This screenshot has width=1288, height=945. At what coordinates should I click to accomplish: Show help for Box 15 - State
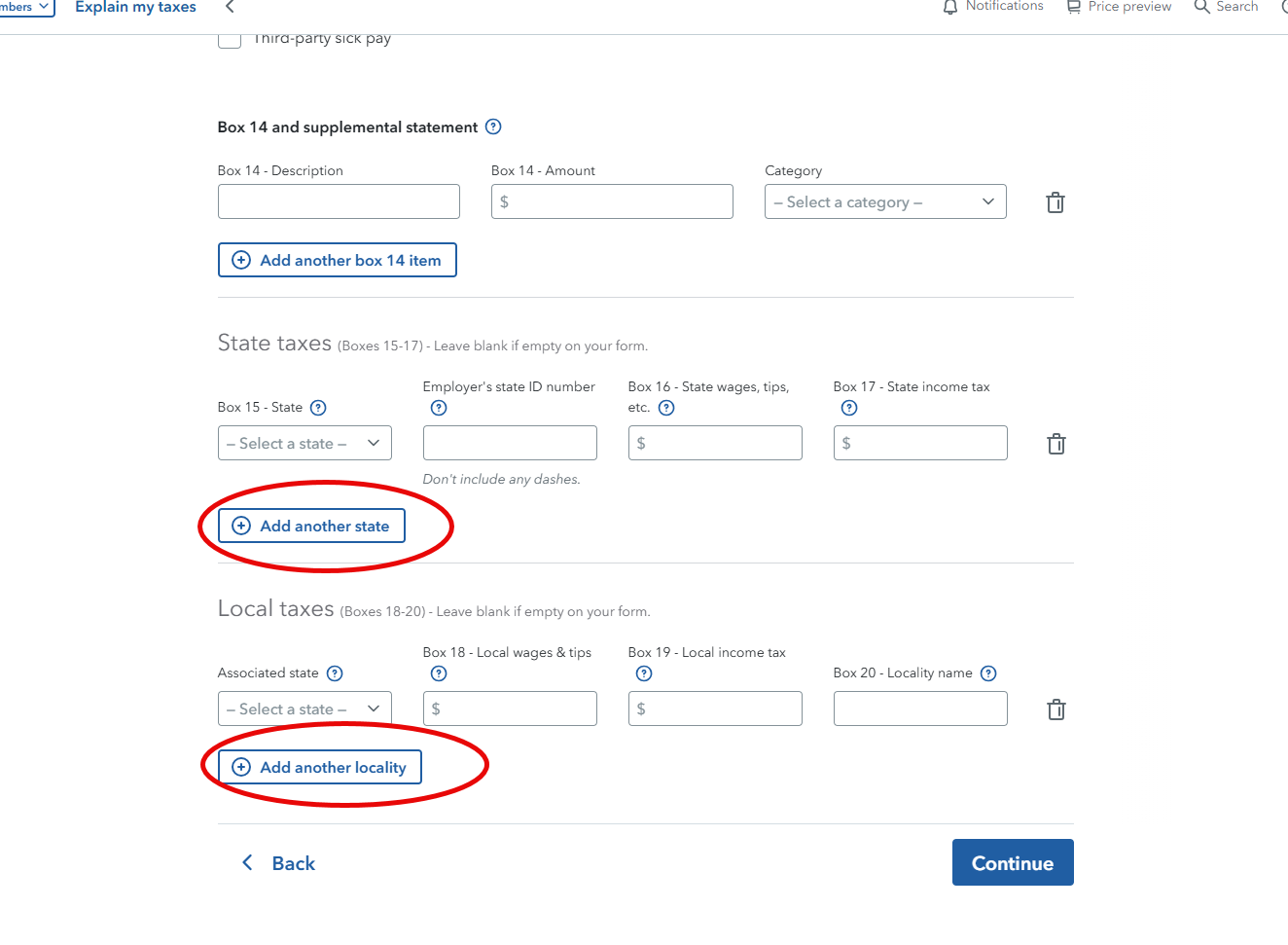pyautogui.click(x=318, y=408)
